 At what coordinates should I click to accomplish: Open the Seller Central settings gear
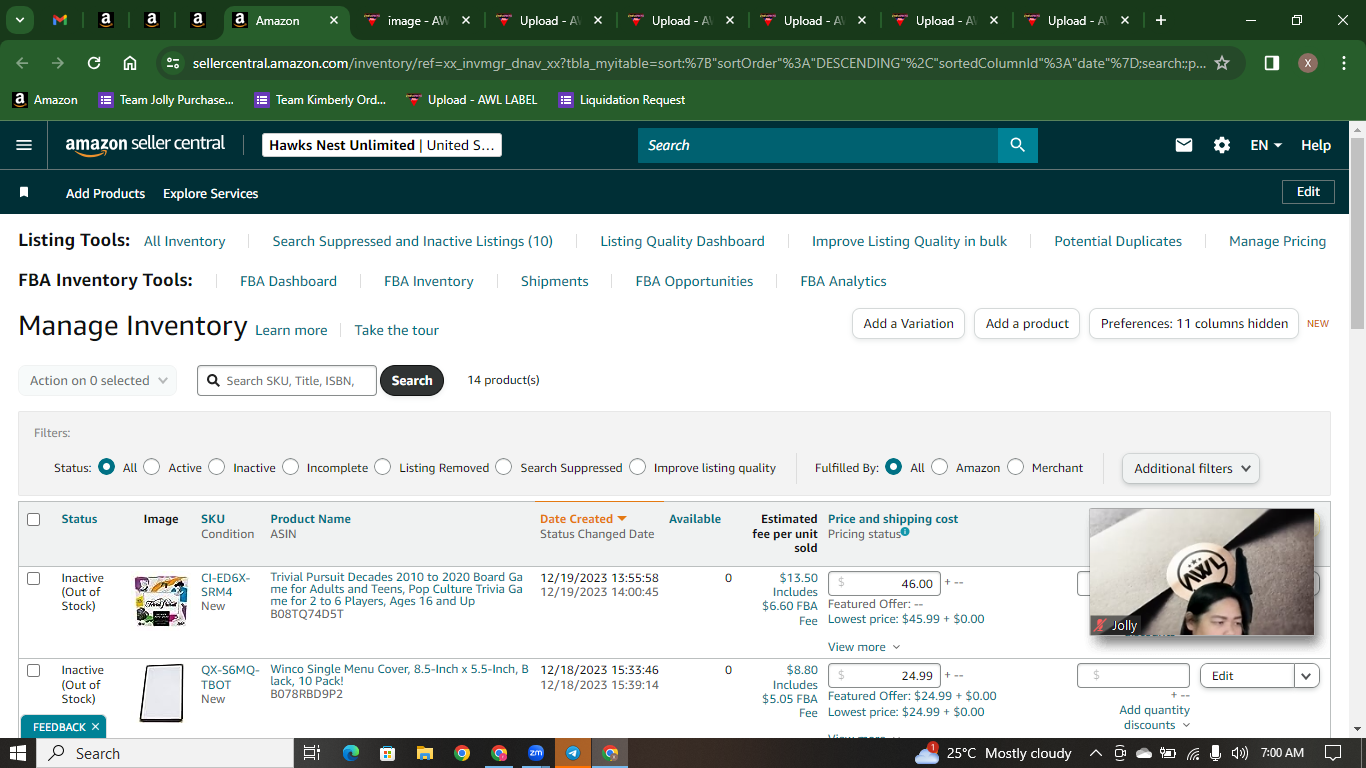(1222, 145)
